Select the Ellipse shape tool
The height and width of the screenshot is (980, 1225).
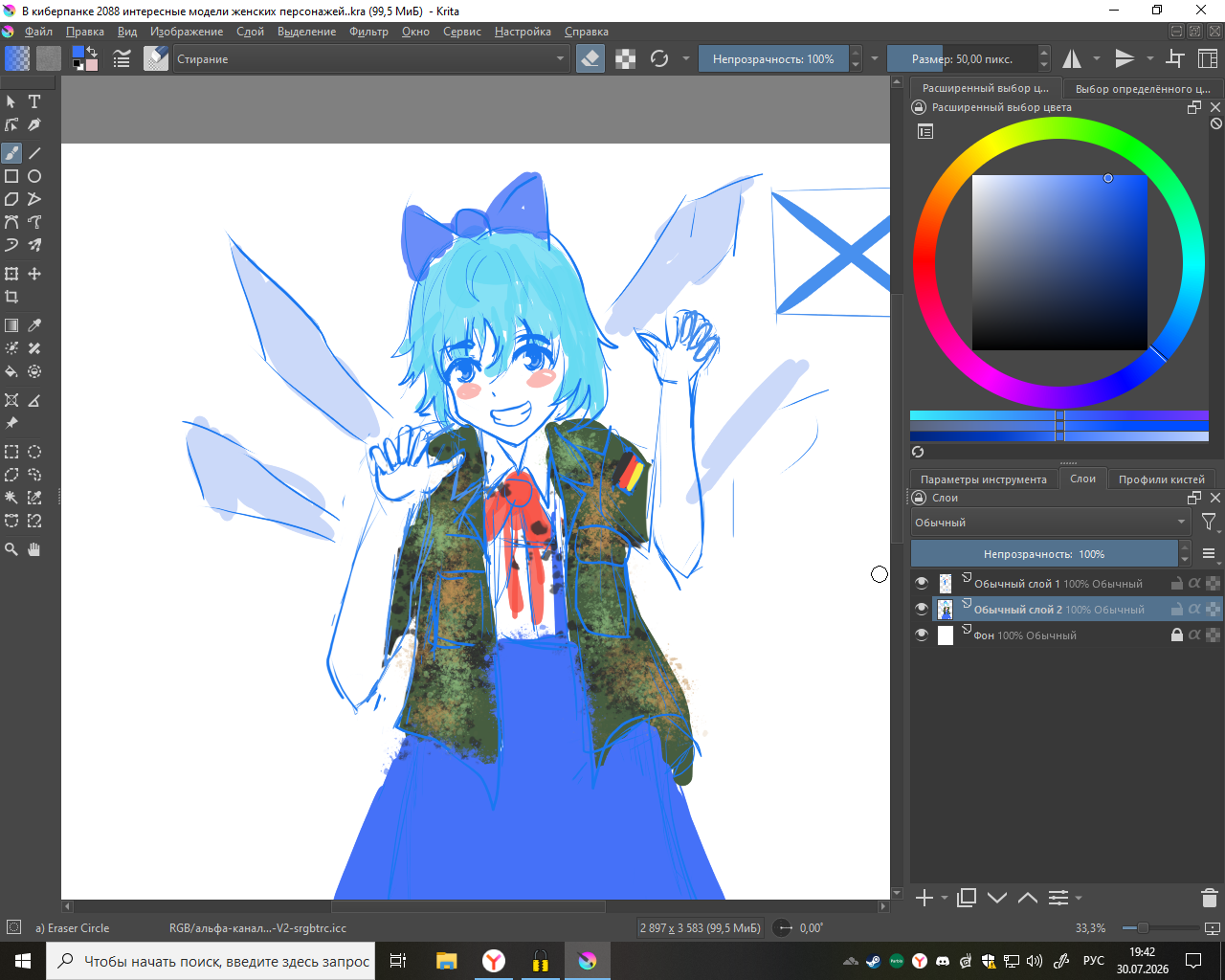point(34,176)
